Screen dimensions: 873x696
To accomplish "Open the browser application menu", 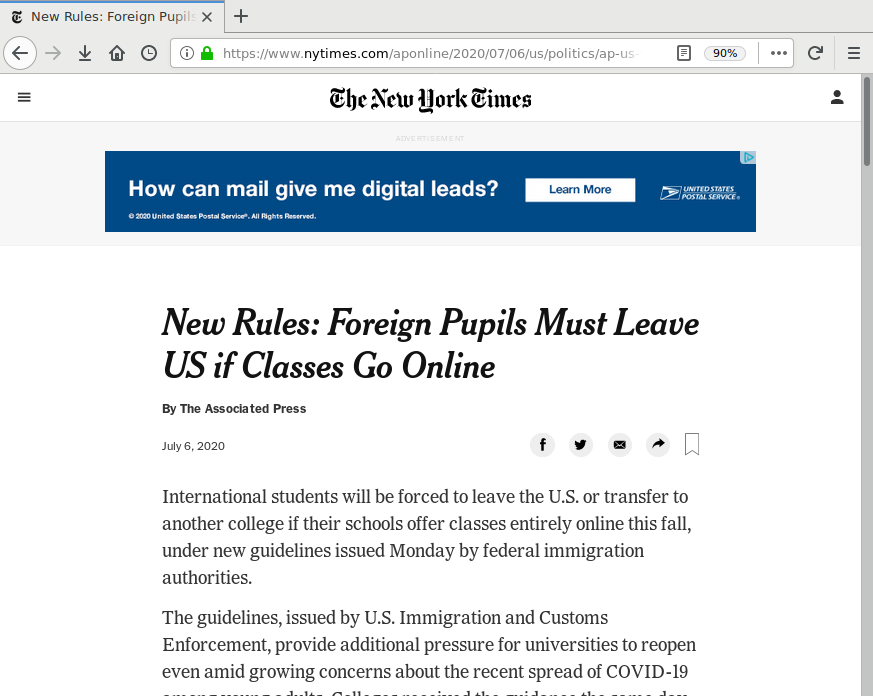I will [x=853, y=53].
